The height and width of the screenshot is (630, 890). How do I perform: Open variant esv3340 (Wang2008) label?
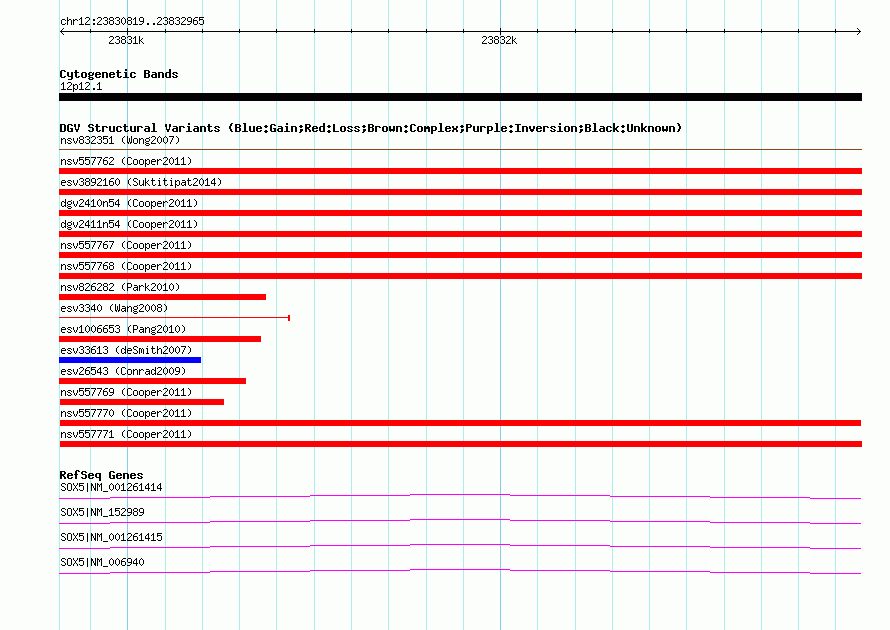pos(114,308)
